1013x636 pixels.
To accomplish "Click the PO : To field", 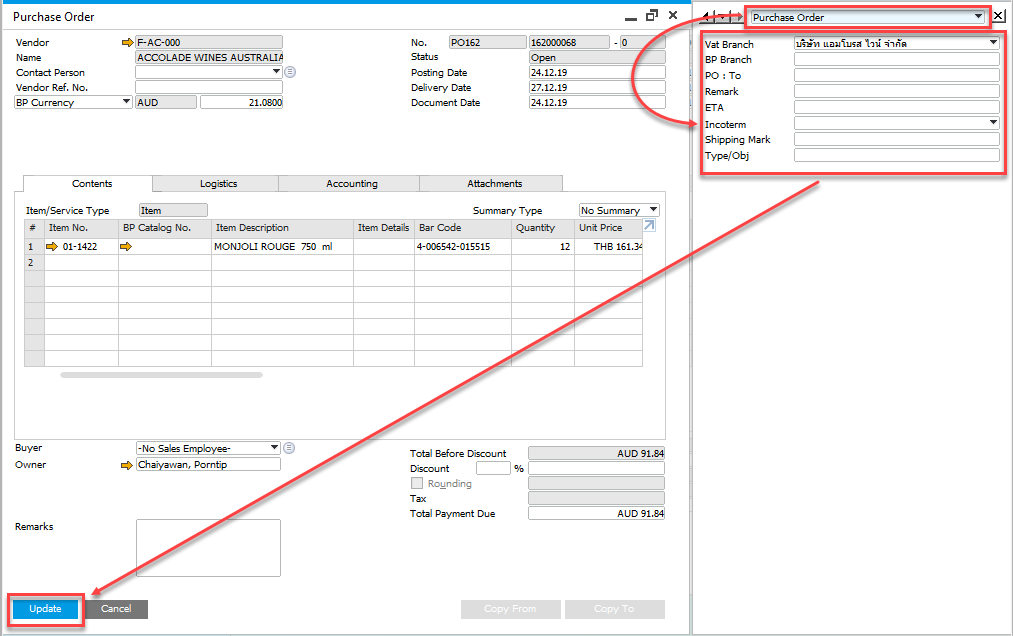I will point(897,75).
